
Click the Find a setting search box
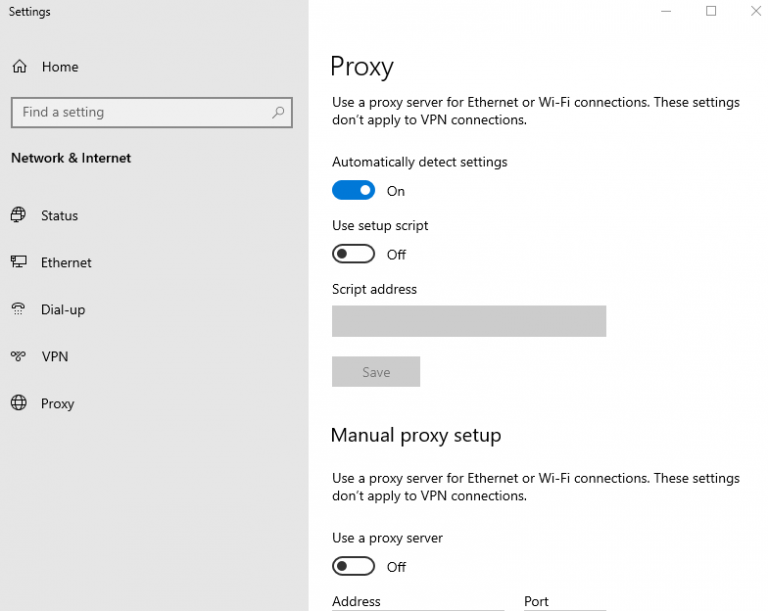click(x=152, y=113)
